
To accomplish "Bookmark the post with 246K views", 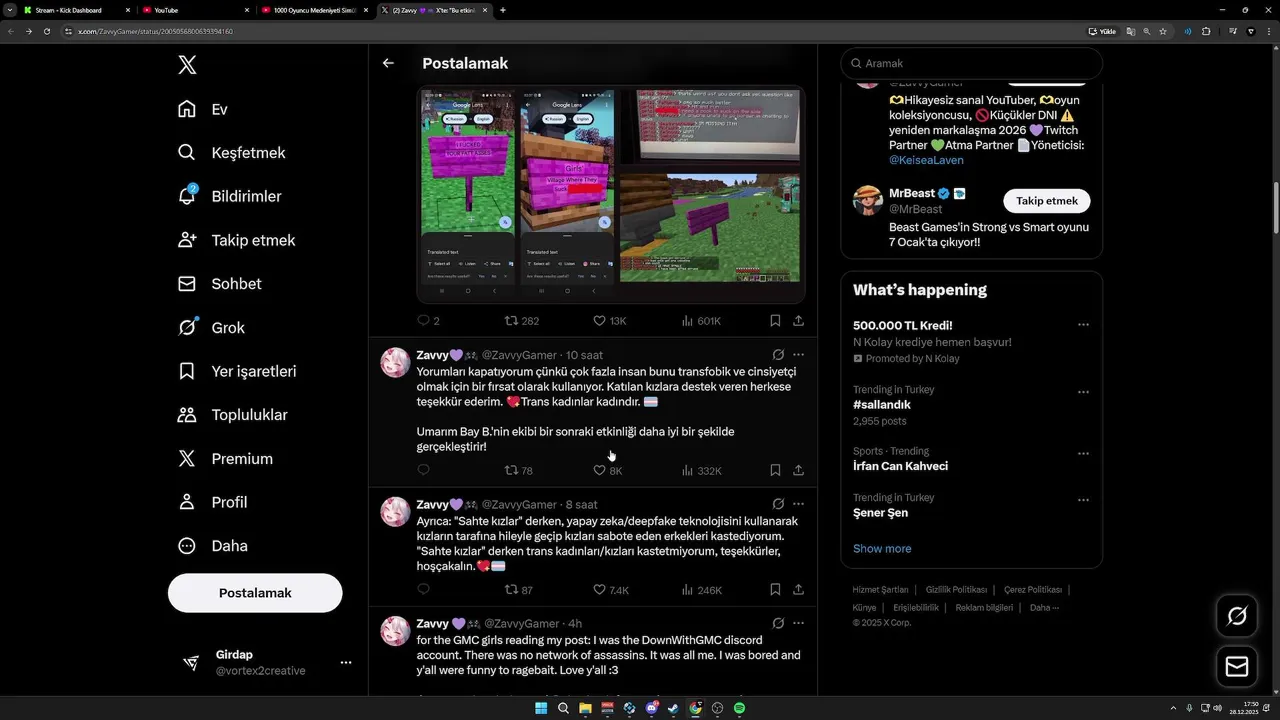I will coord(775,590).
